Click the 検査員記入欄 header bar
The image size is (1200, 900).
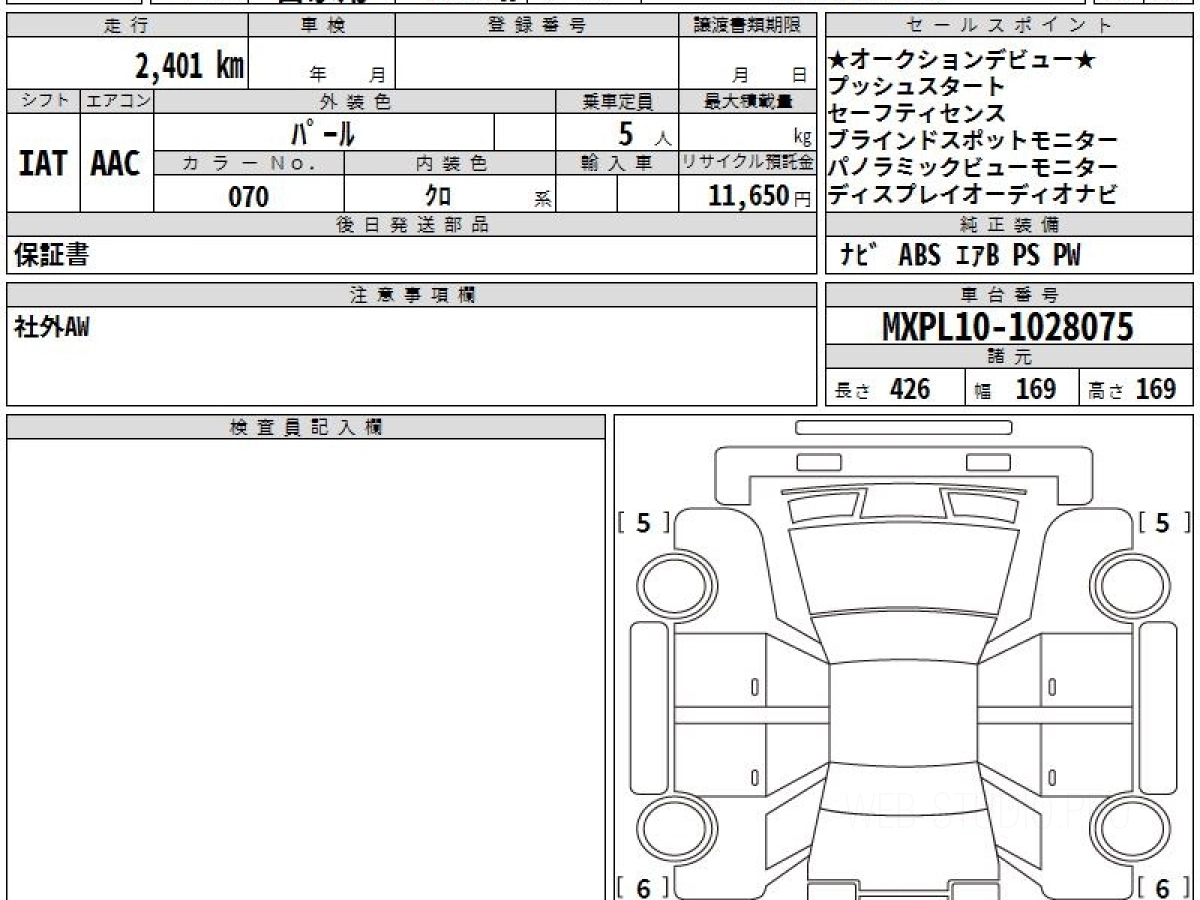(x=306, y=427)
